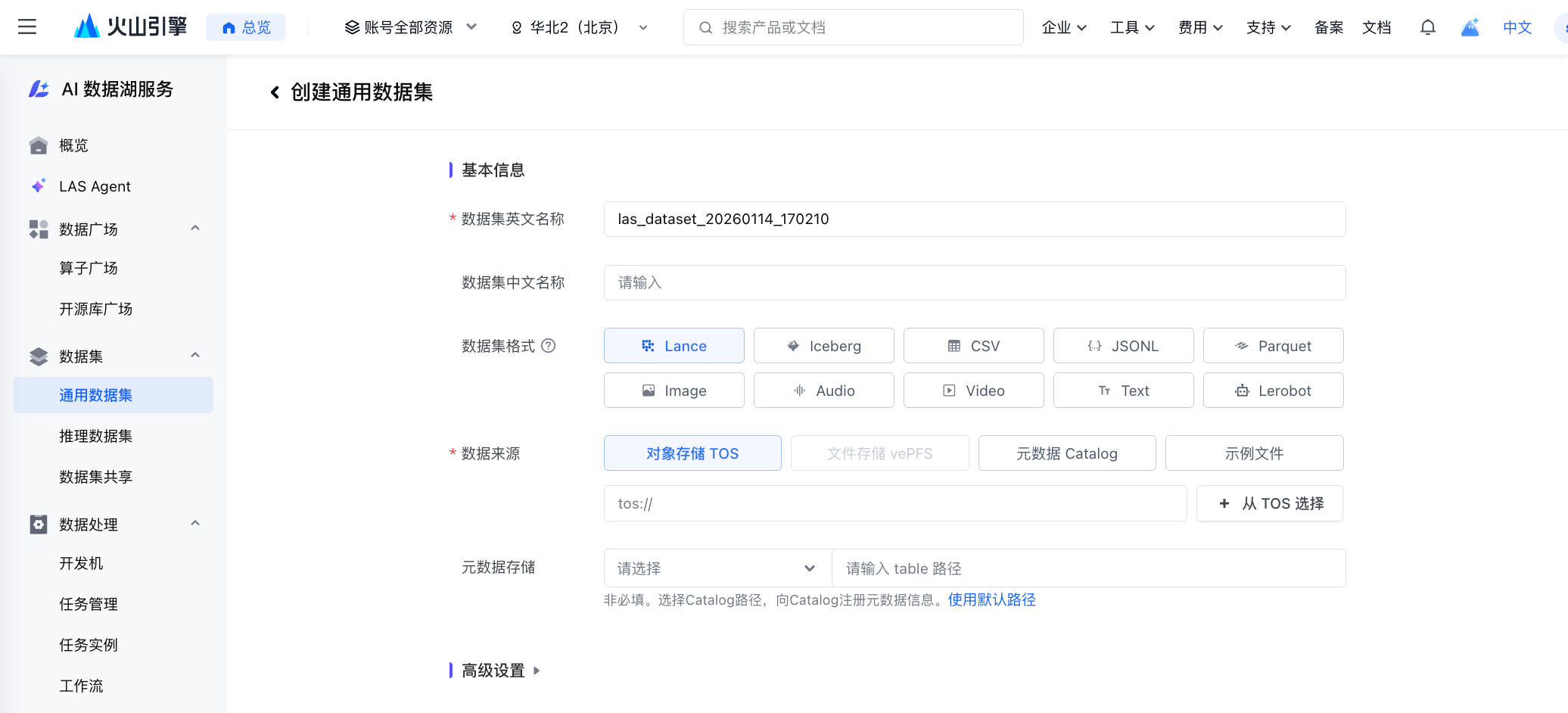Click the 使用默认路径 link
Image resolution: width=1568 pixels, height=713 pixels.
(x=991, y=600)
